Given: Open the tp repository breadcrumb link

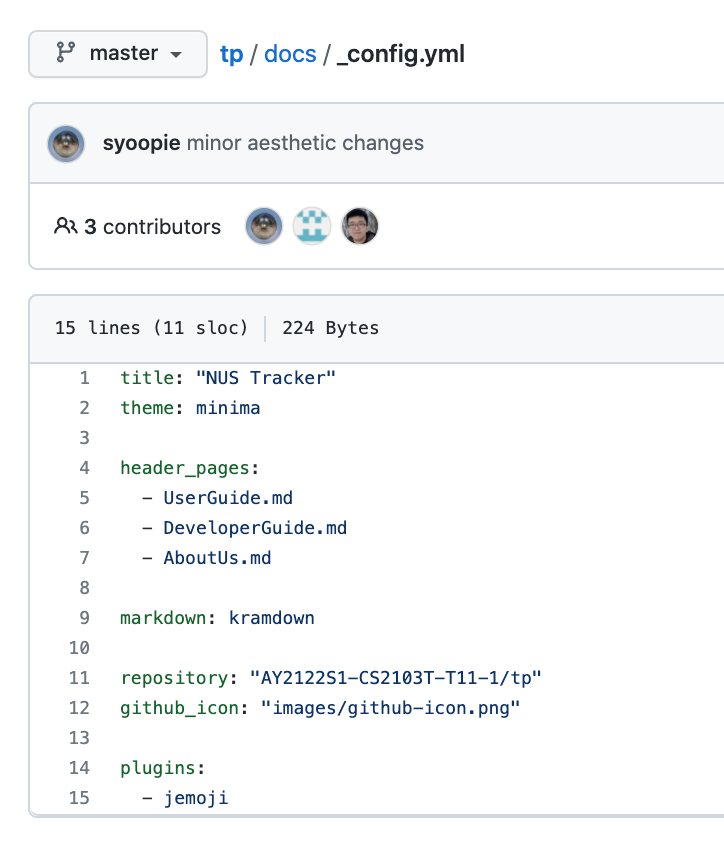Looking at the screenshot, I should click(231, 54).
